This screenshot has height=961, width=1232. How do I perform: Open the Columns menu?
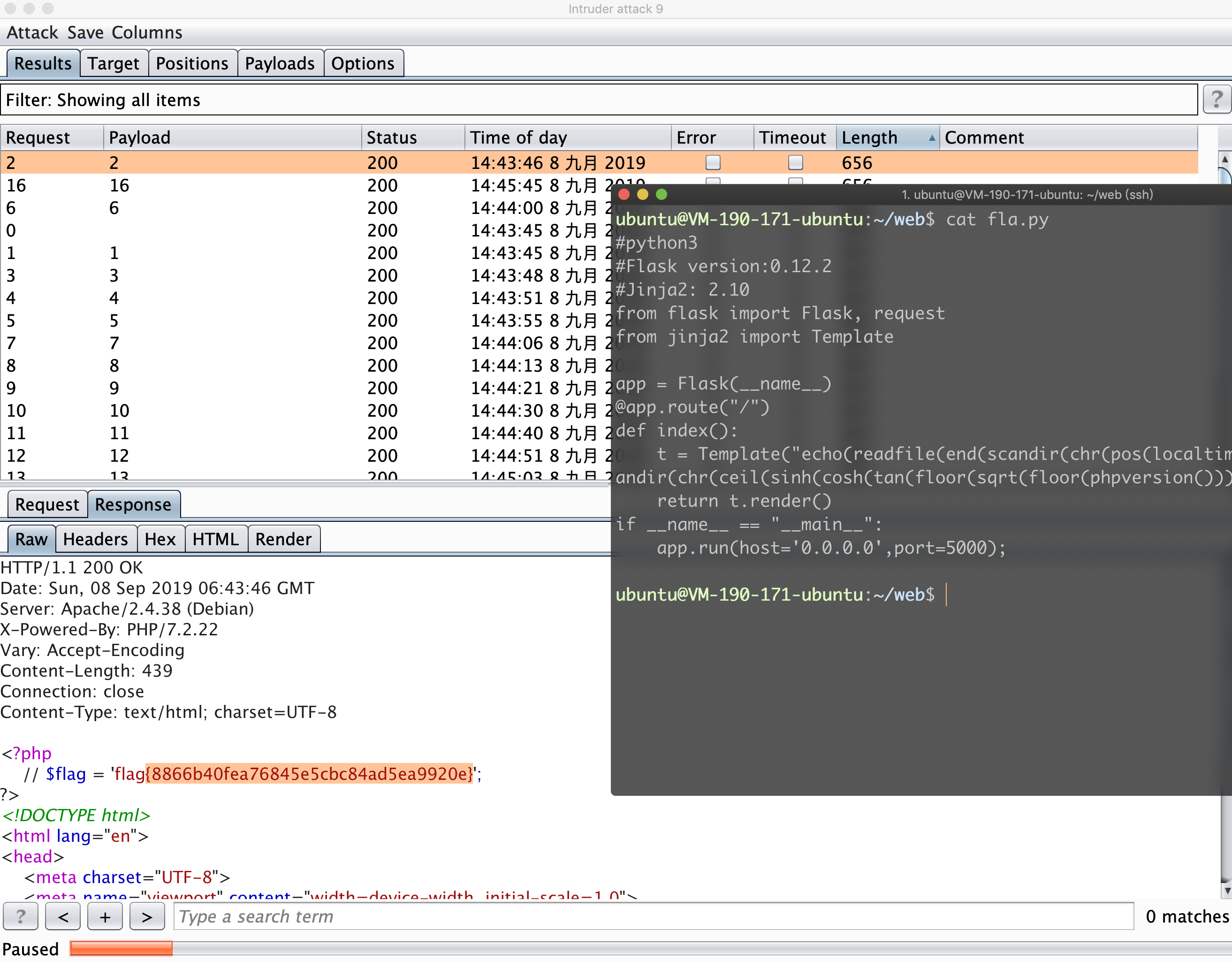tap(147, 32)
